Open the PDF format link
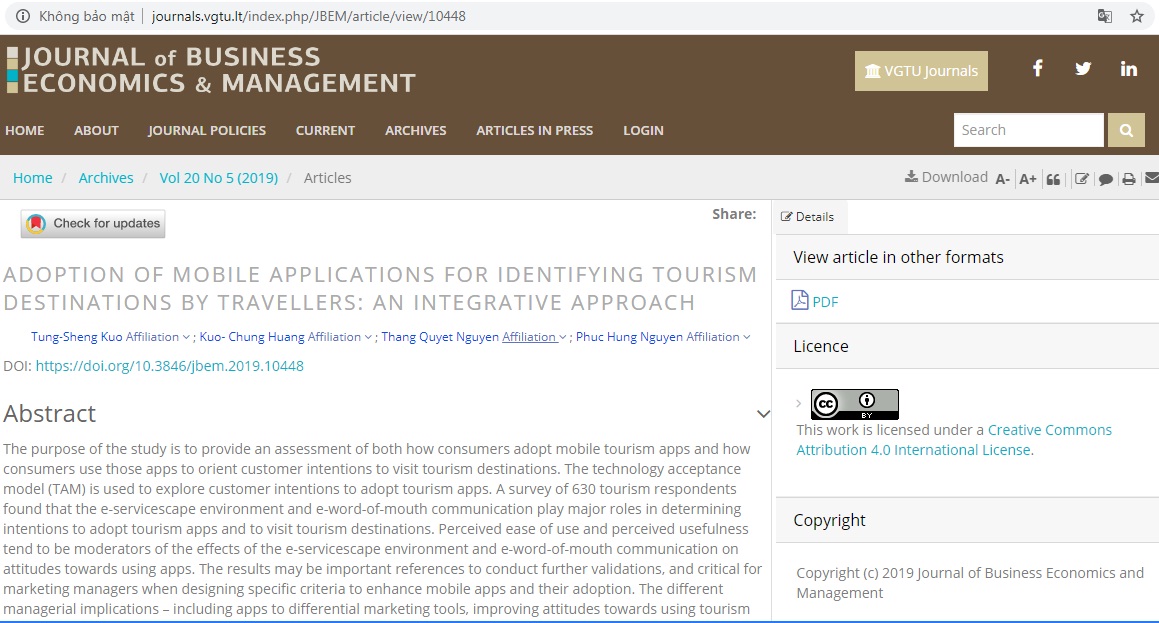 pos(815,301)
